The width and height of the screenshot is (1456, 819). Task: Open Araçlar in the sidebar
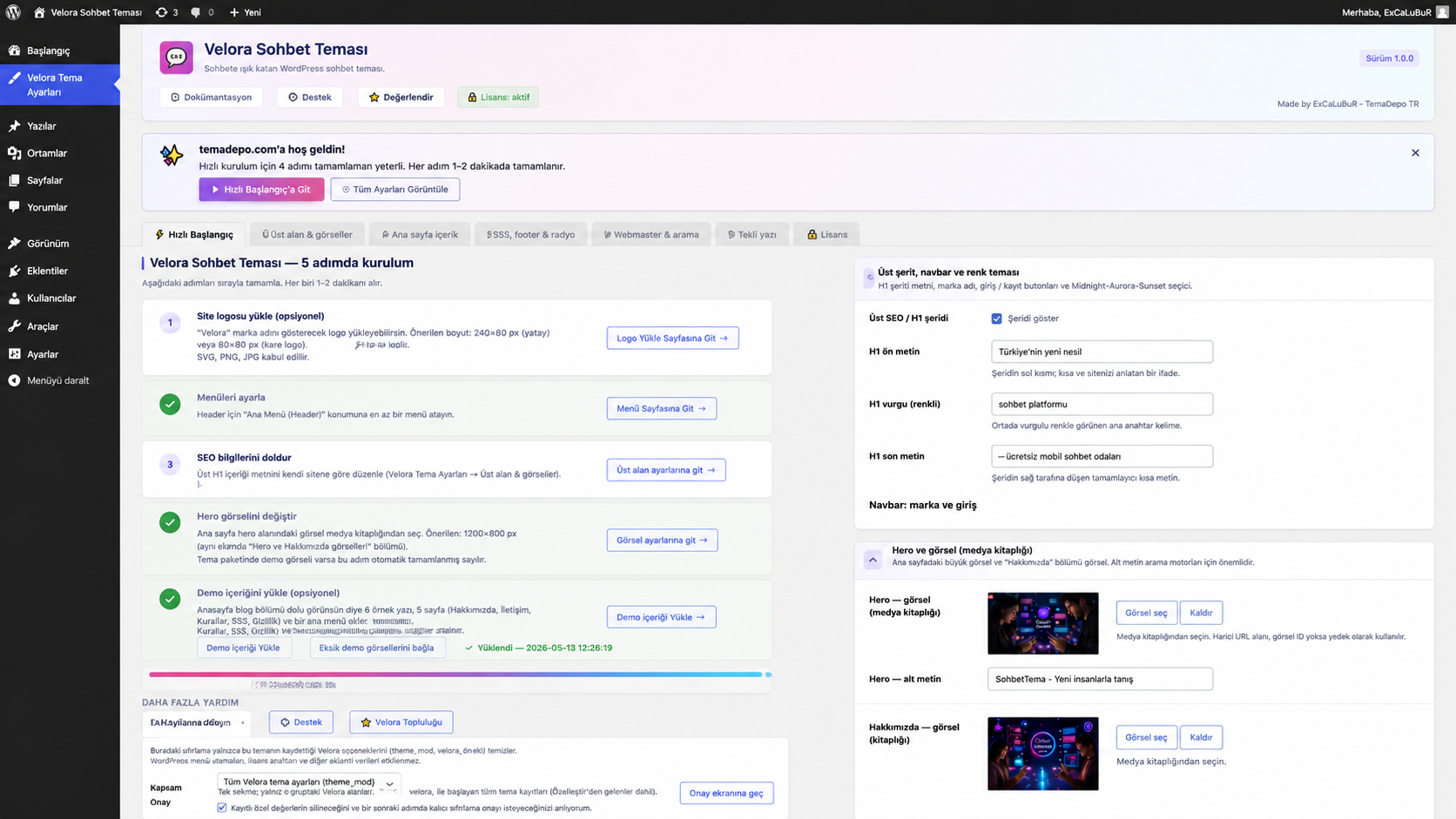click(x=60, y=326)
